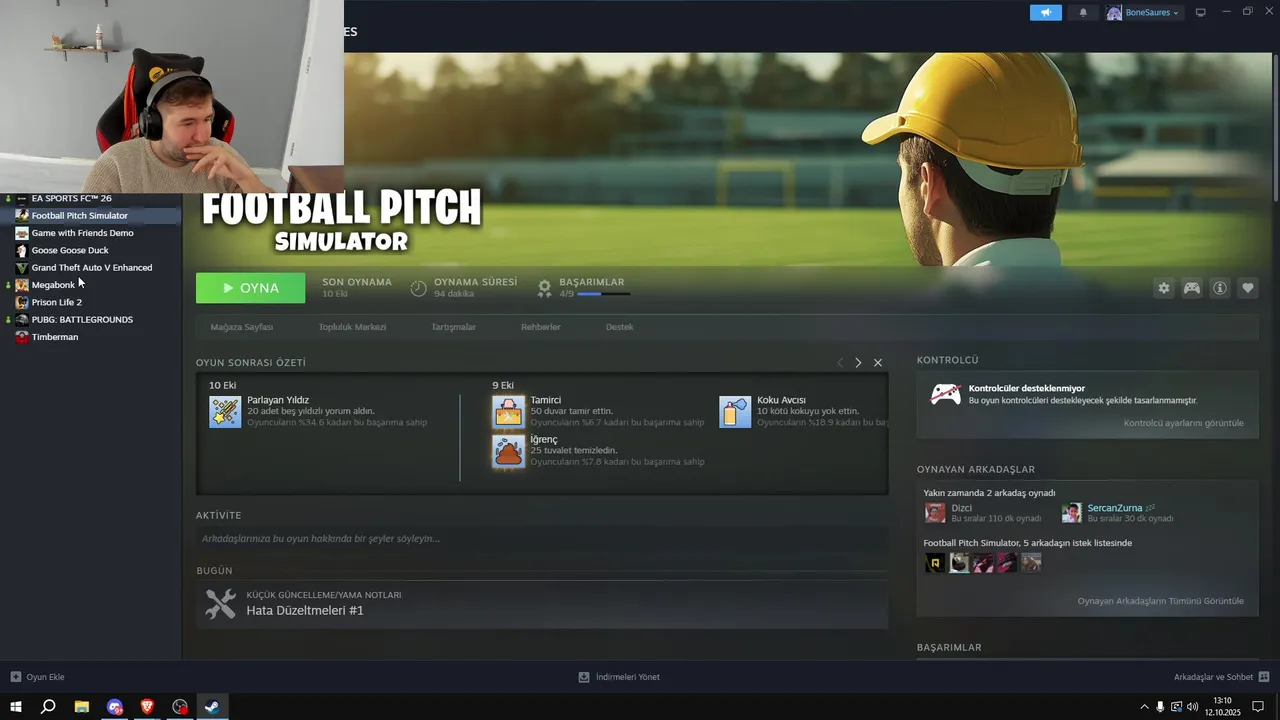This screenshot has width=1280, height=720.
Task: Open İndirmeleri Yönet downloads manager
Action: coord(619,677)
